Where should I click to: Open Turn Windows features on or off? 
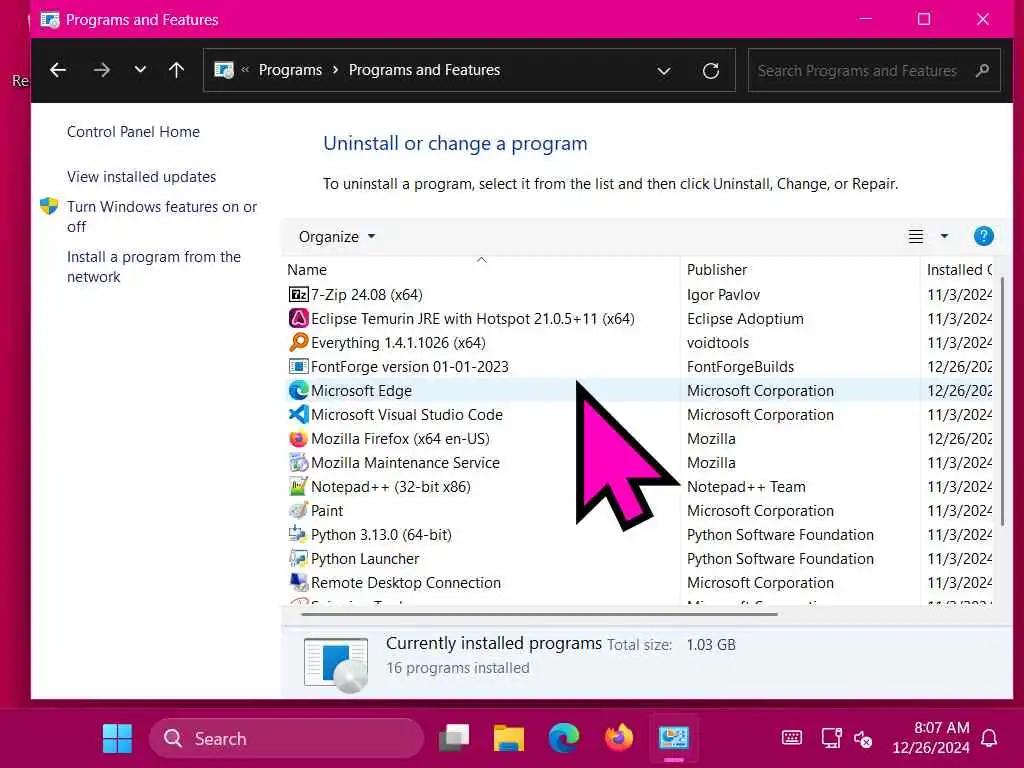161,216
